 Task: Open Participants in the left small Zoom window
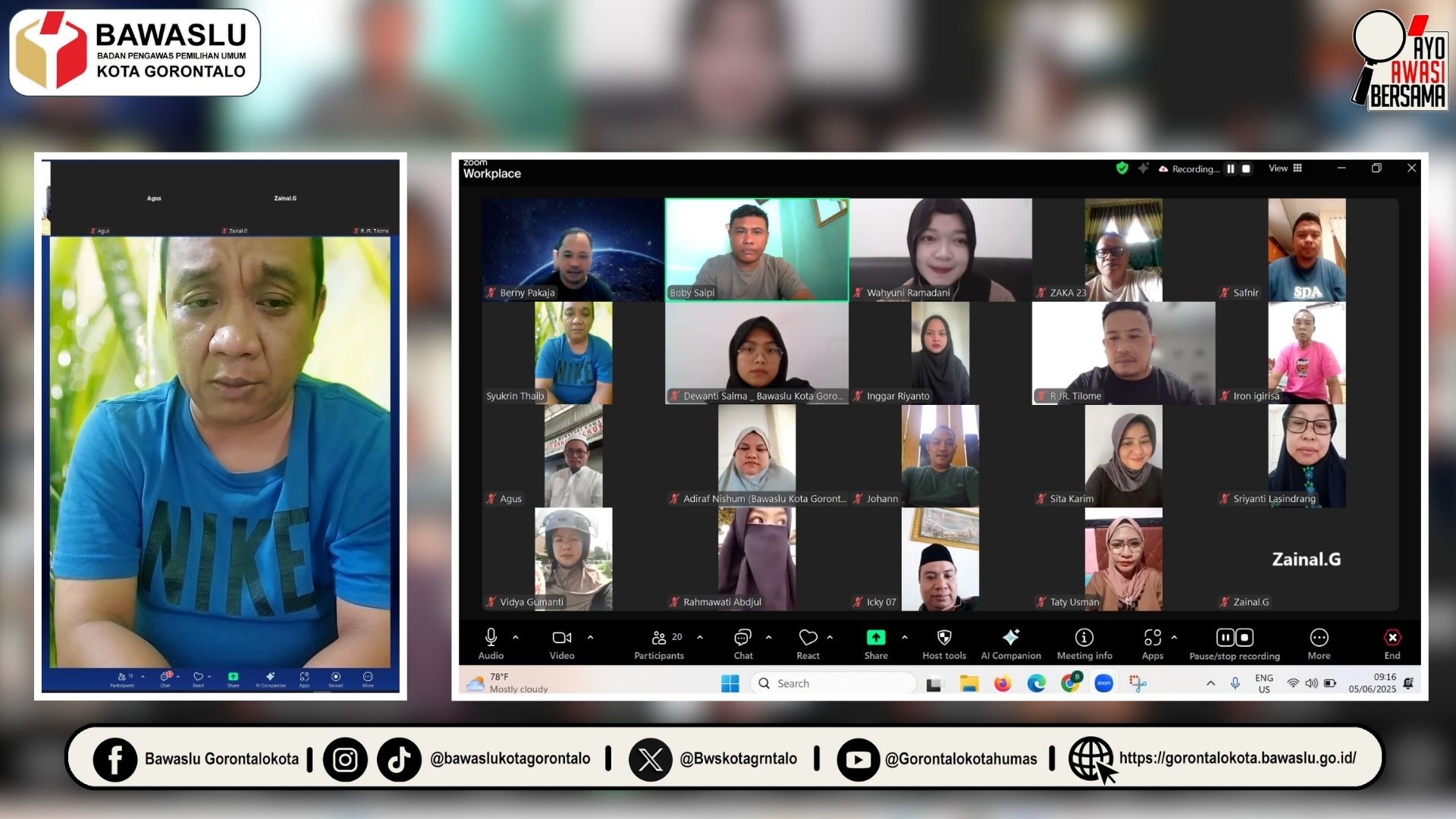click(x=122, y=679)
